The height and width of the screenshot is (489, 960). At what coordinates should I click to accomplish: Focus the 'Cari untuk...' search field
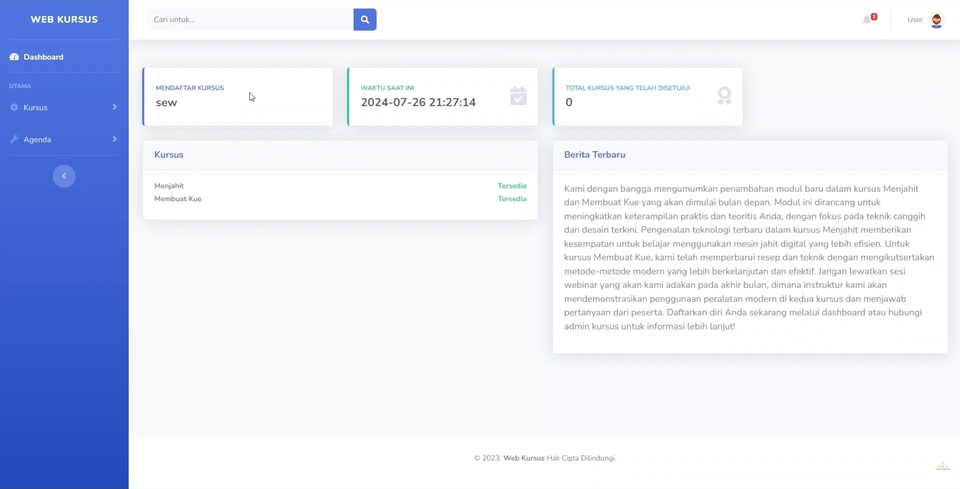250,19
